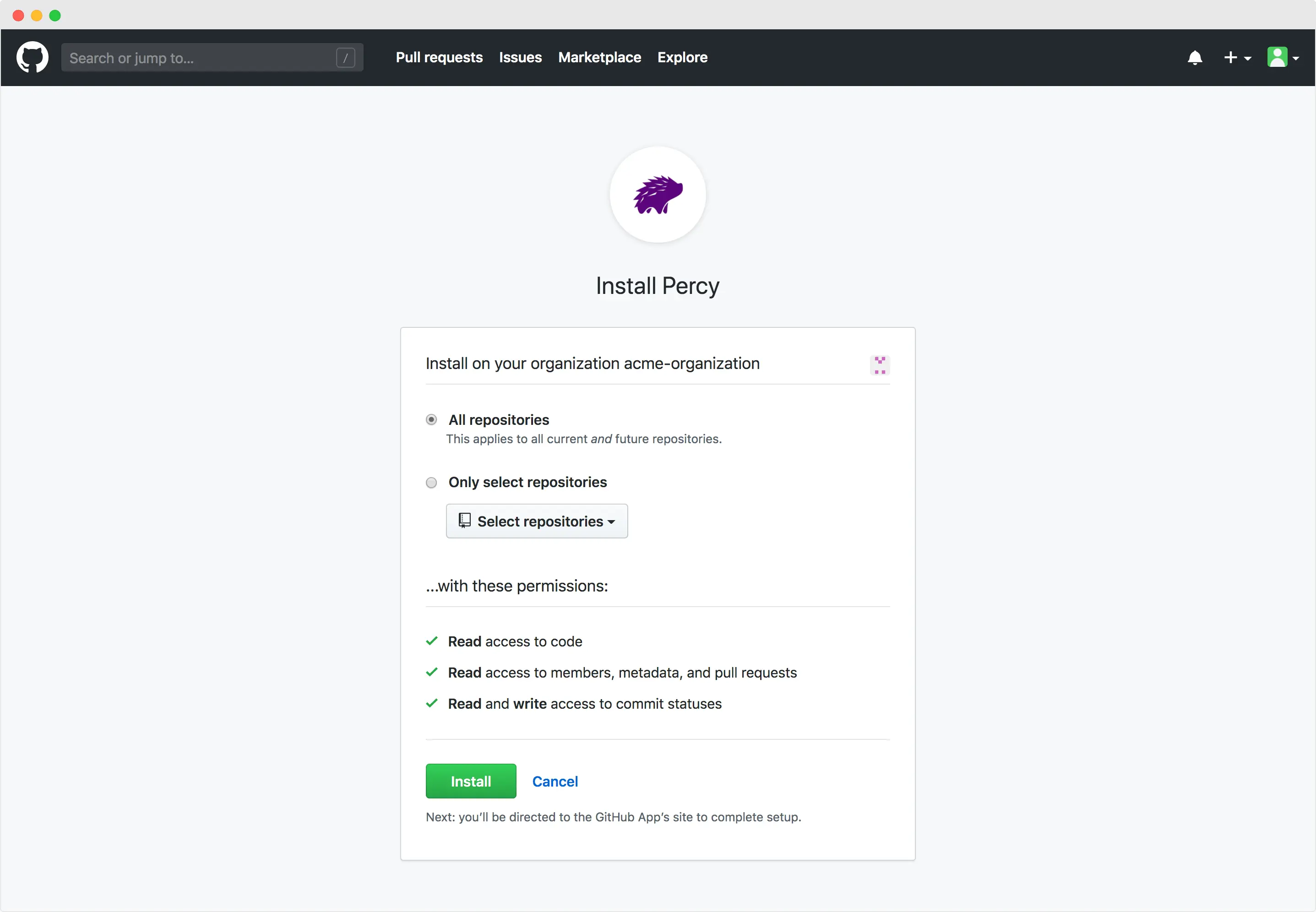Screen dimensions: 1316x912
Task: Click the slash shortcut key icon
Action: [x=345, y=58]
